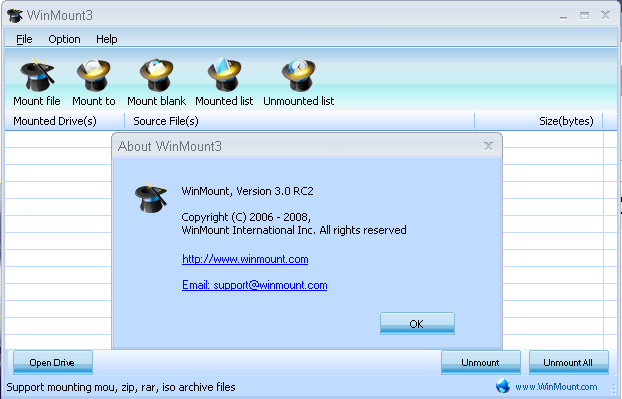The width and height of the screenshot is (622, 399).
Task: Click the Unmount All button
Action: click(568, 363)
